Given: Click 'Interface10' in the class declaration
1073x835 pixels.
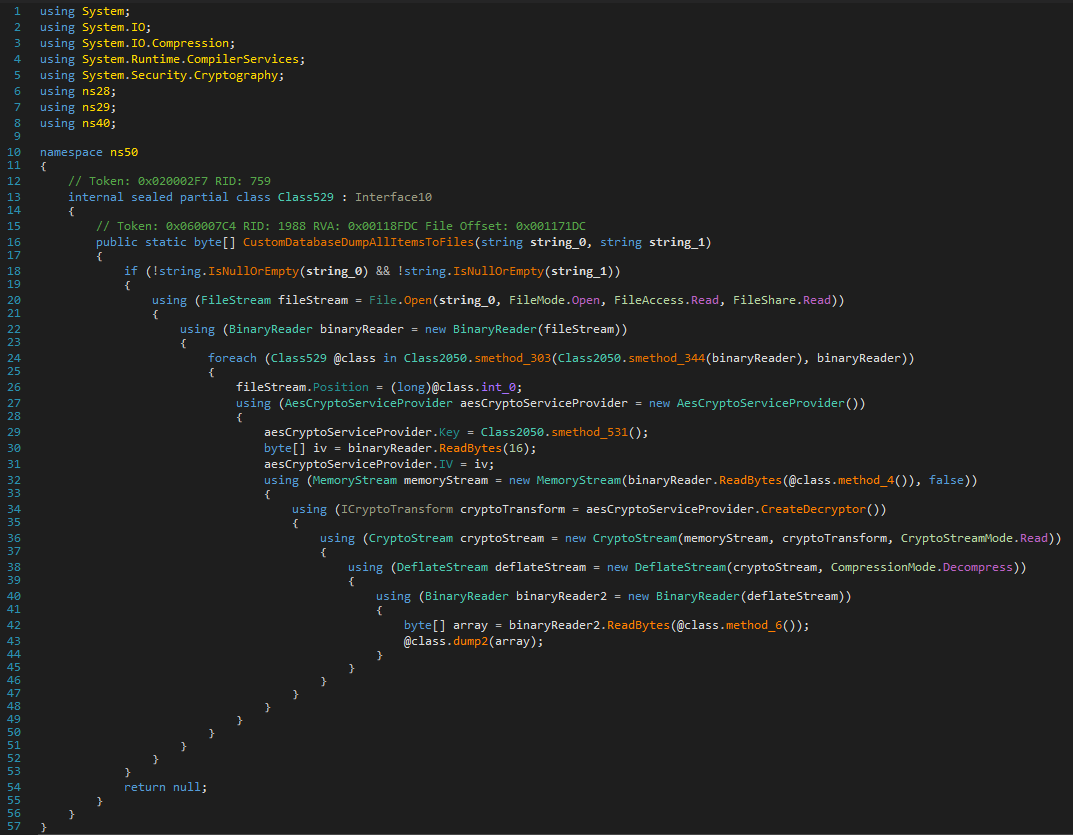Looking at the screenshot, I should pos(393,197).
